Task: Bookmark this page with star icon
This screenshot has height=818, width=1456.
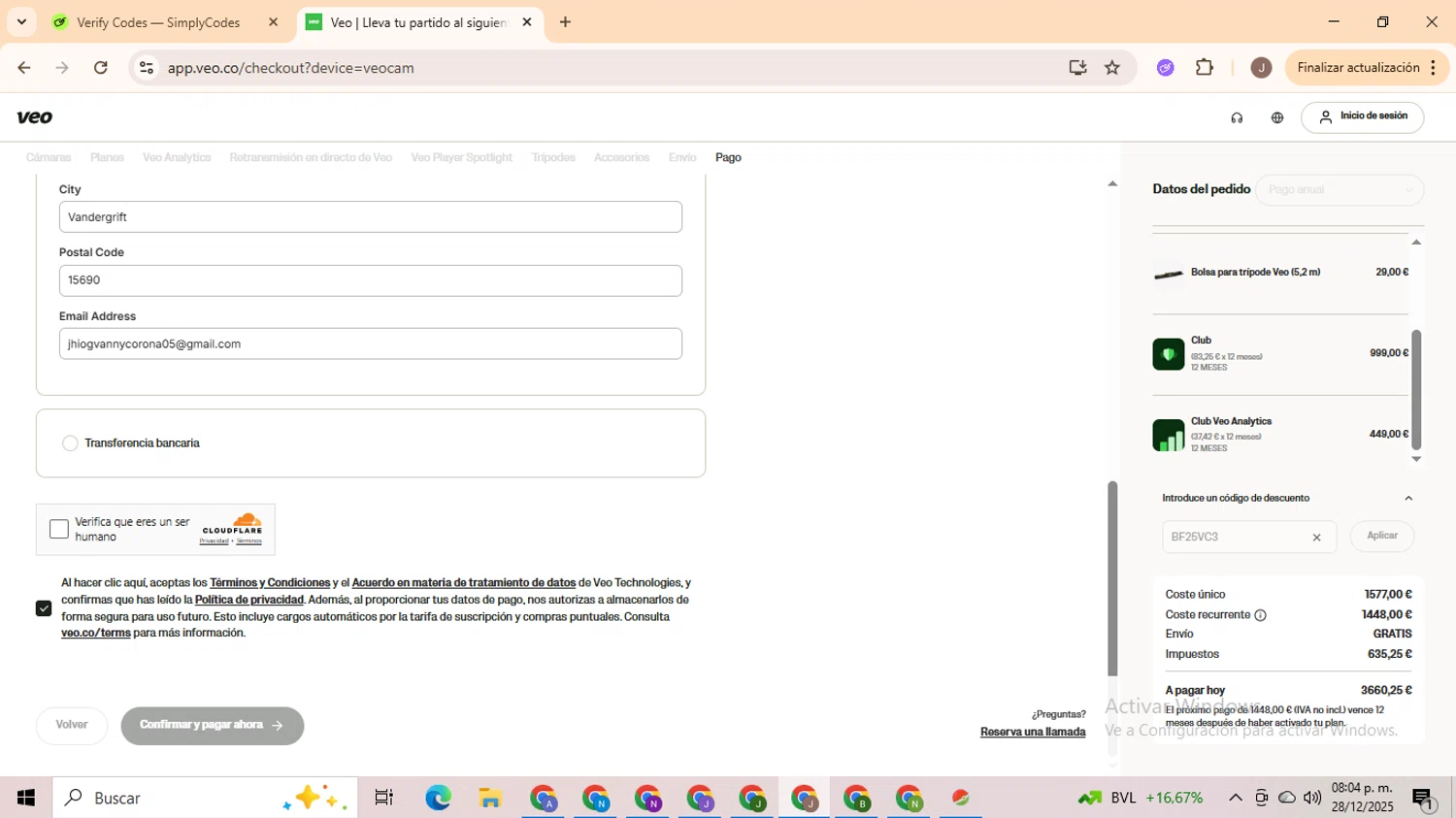Action: tap(1112, 68)
